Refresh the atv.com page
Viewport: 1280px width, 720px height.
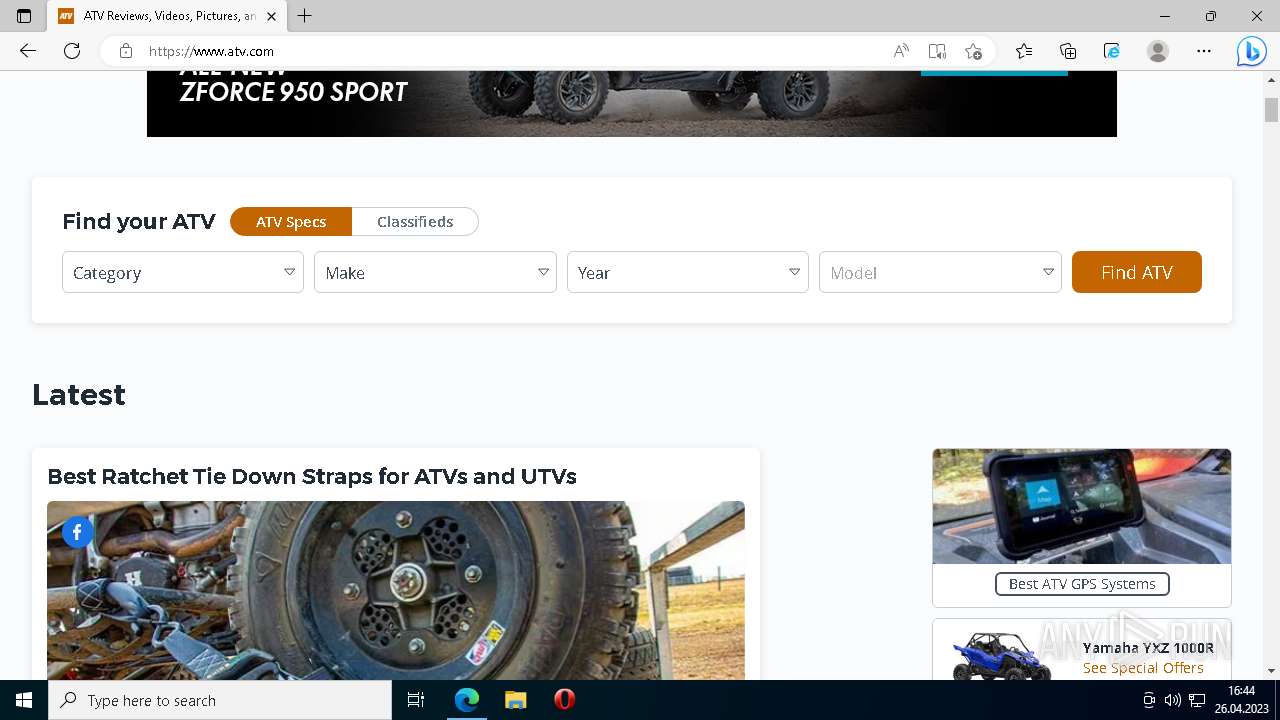point(72,51)
